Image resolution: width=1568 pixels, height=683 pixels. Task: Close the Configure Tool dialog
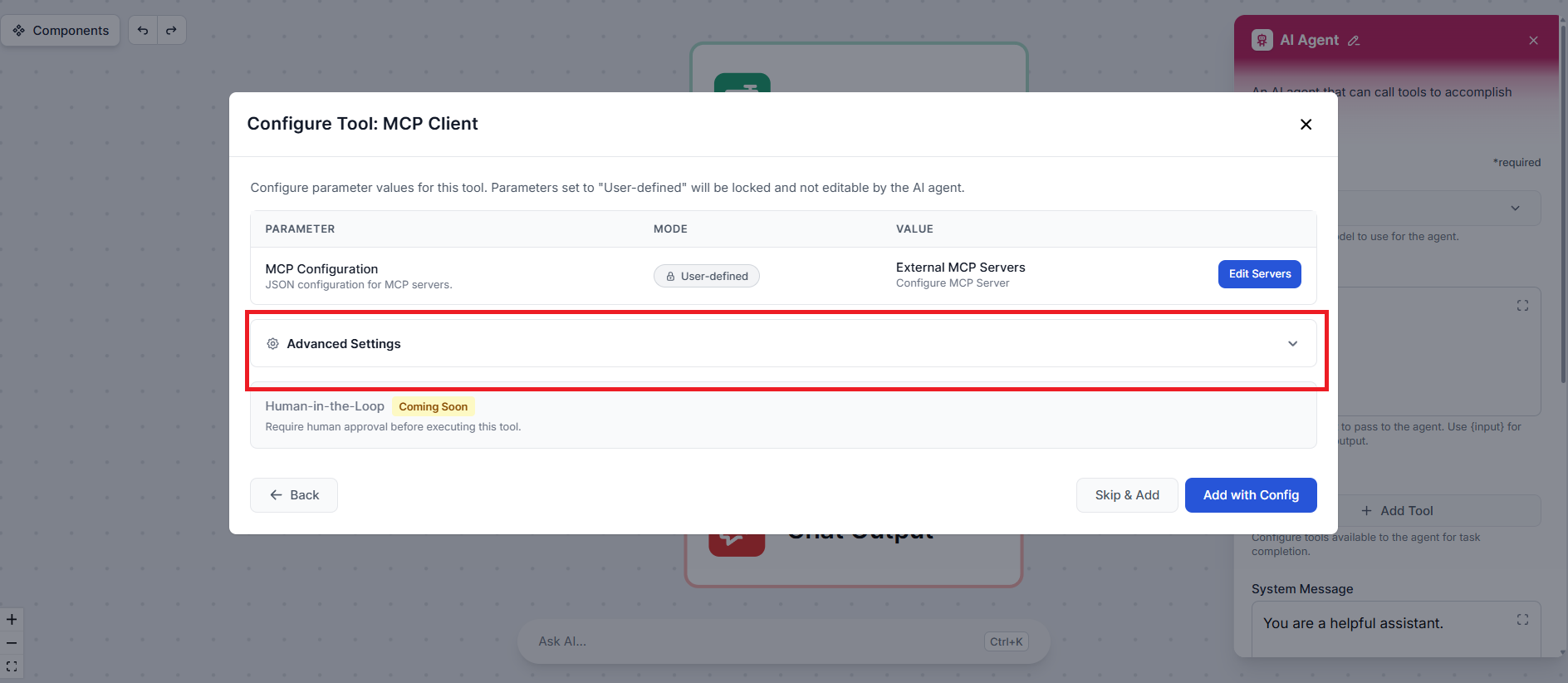pyautogui.click(x=1306, y=125)
